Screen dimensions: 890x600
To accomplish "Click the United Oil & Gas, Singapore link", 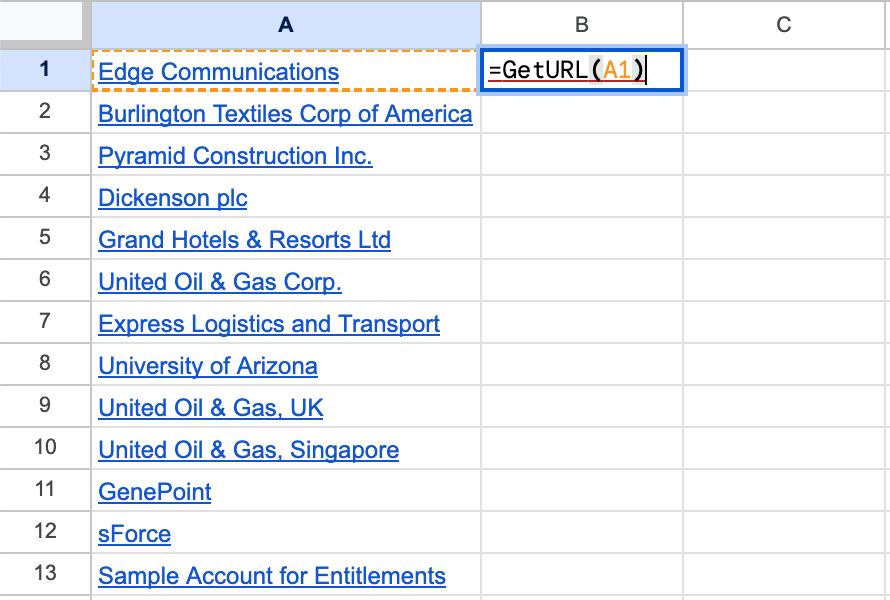I will 248,450.
